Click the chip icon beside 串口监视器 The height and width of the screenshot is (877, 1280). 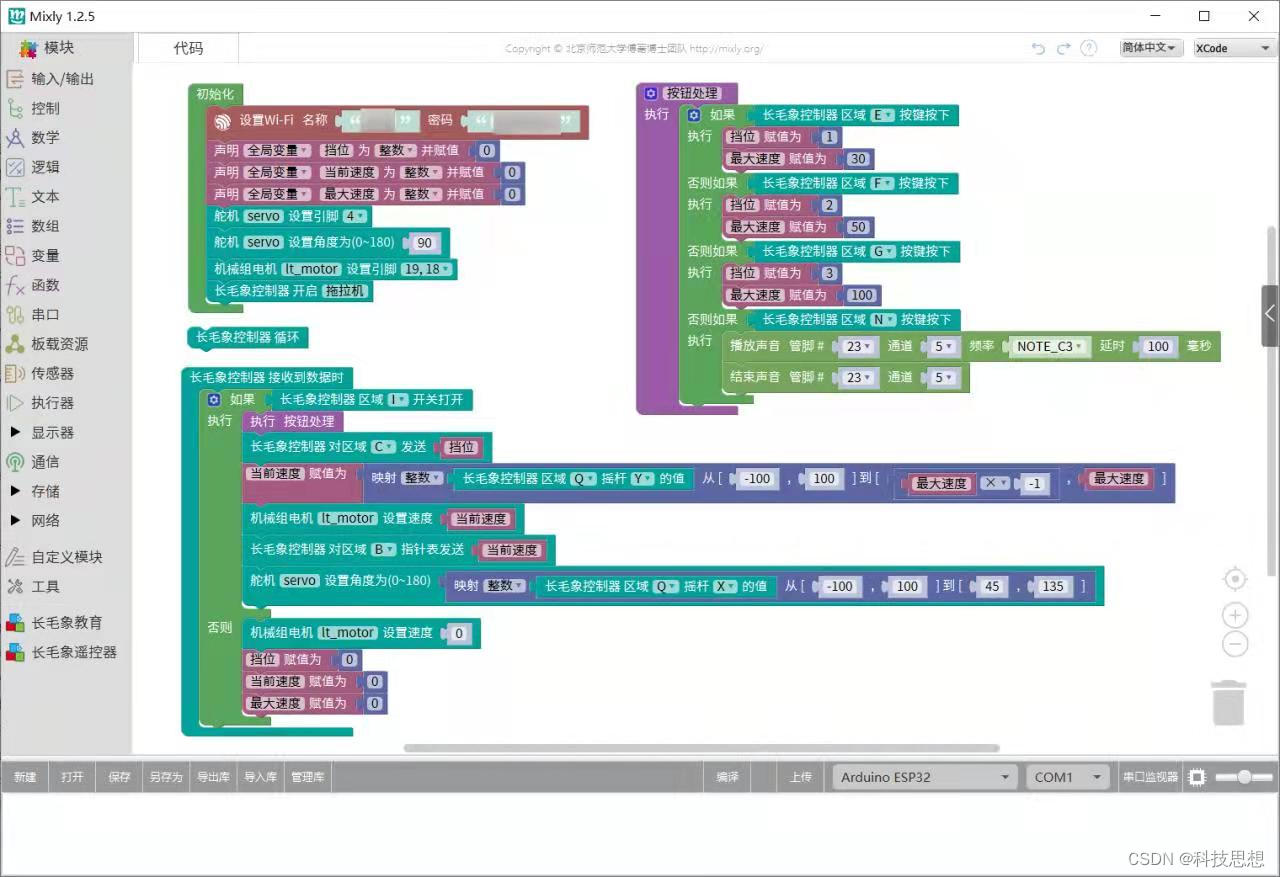(1198, 777)
